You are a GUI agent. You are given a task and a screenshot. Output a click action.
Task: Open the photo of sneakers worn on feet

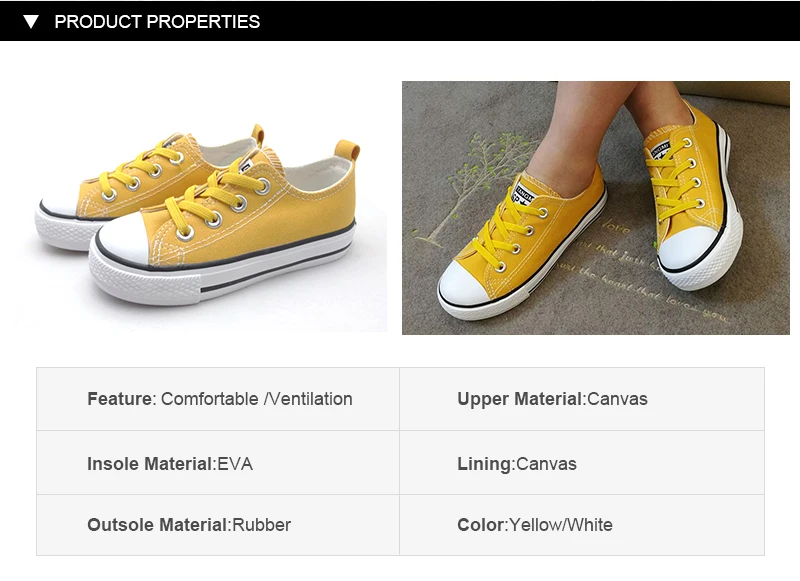[595, 208]
